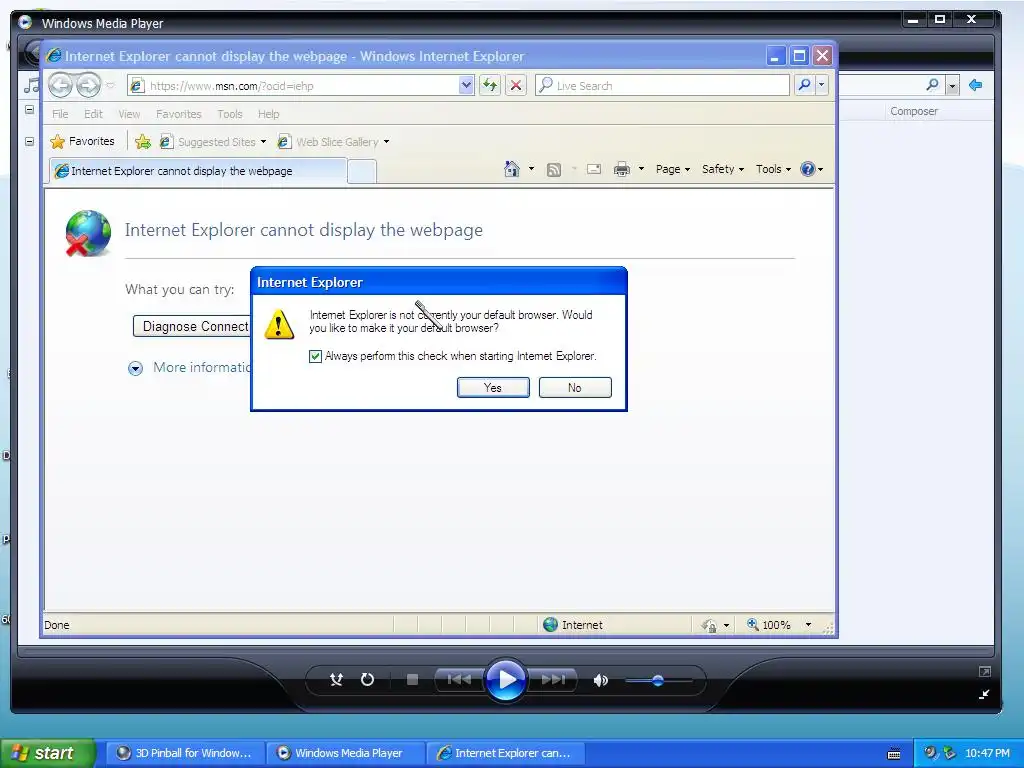Open the Edit menu
Viewport: 1024px width, 768px height.
[x=93, y=114]
